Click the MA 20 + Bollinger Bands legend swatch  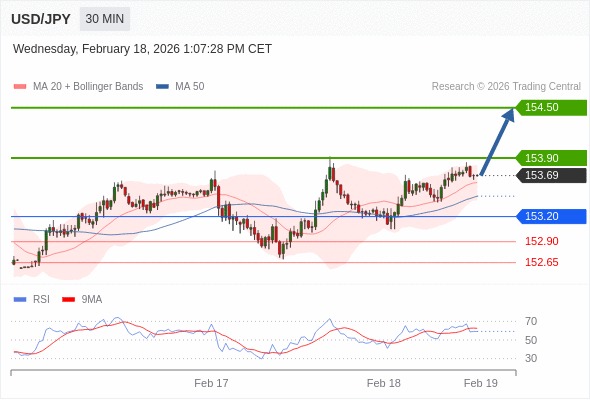pyautogui.click(x=20, y=87)
